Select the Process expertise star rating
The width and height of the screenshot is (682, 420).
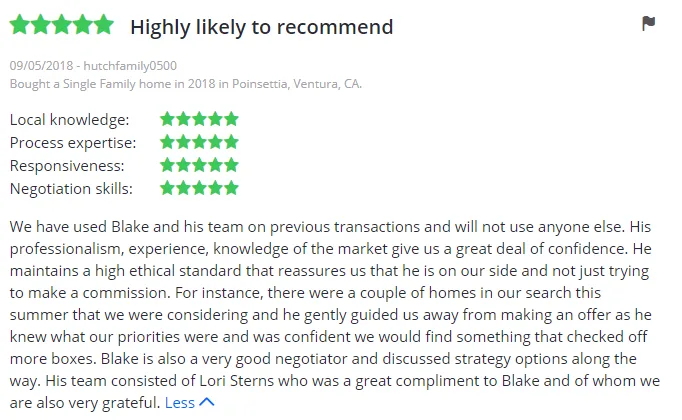199,142
